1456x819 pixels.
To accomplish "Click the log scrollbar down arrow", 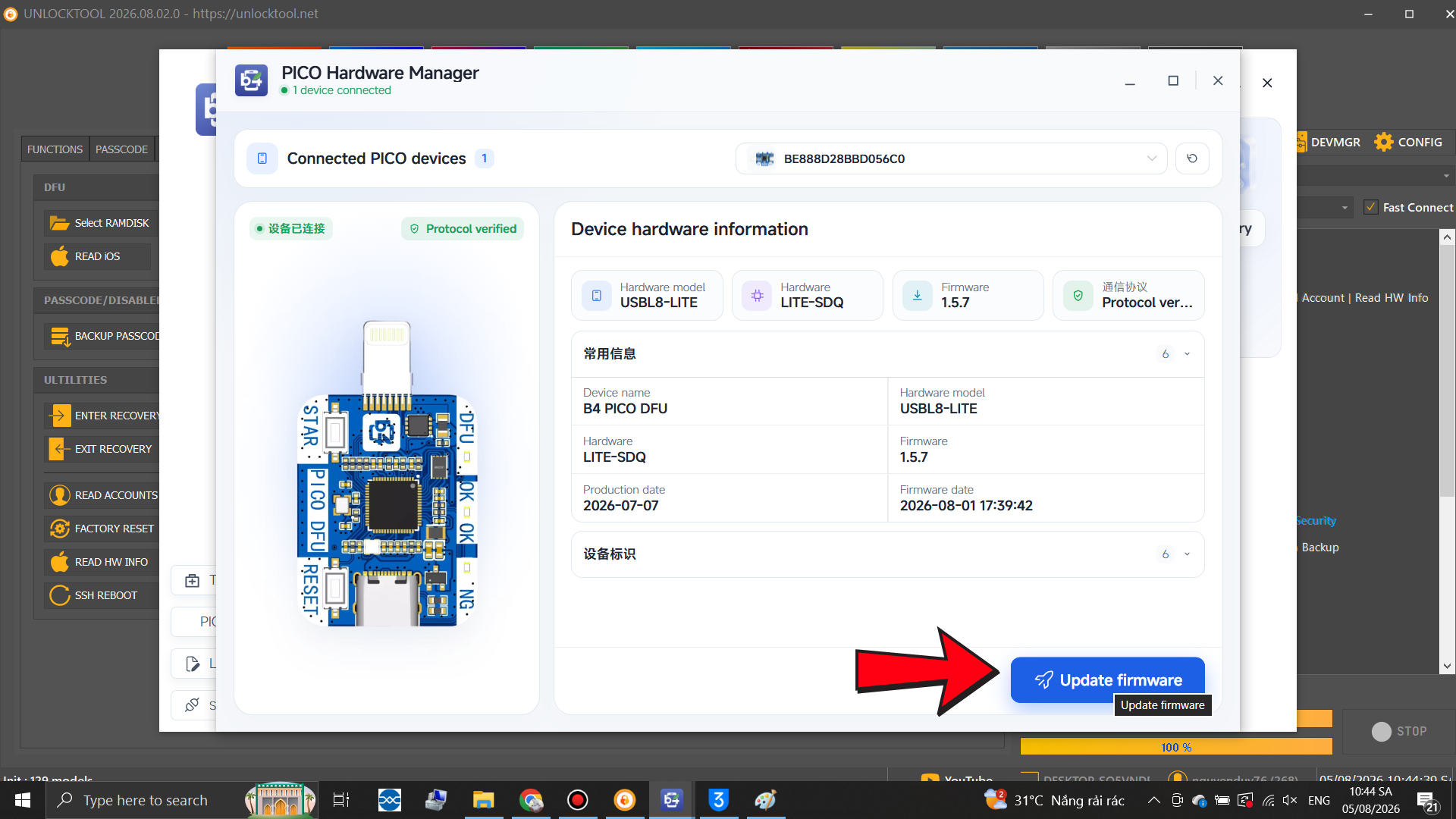I will pyautogui.click(x=1447, y=666).
